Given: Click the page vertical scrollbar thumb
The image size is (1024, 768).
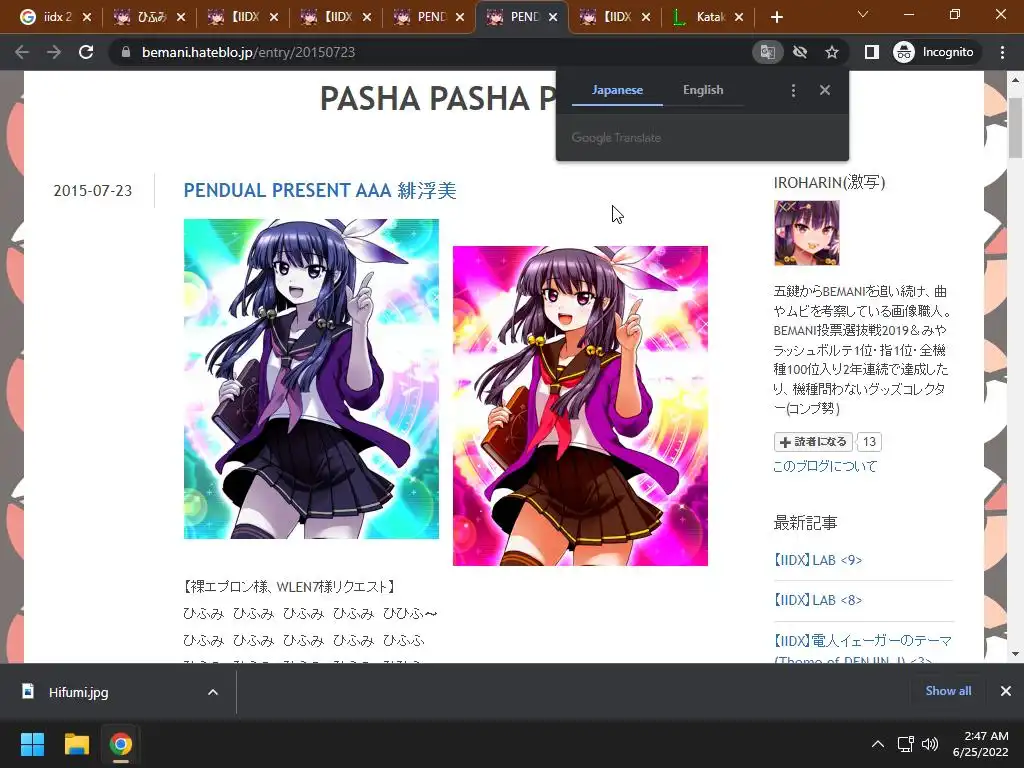Looking at the screenshot, I should (x=1015, y=127).
